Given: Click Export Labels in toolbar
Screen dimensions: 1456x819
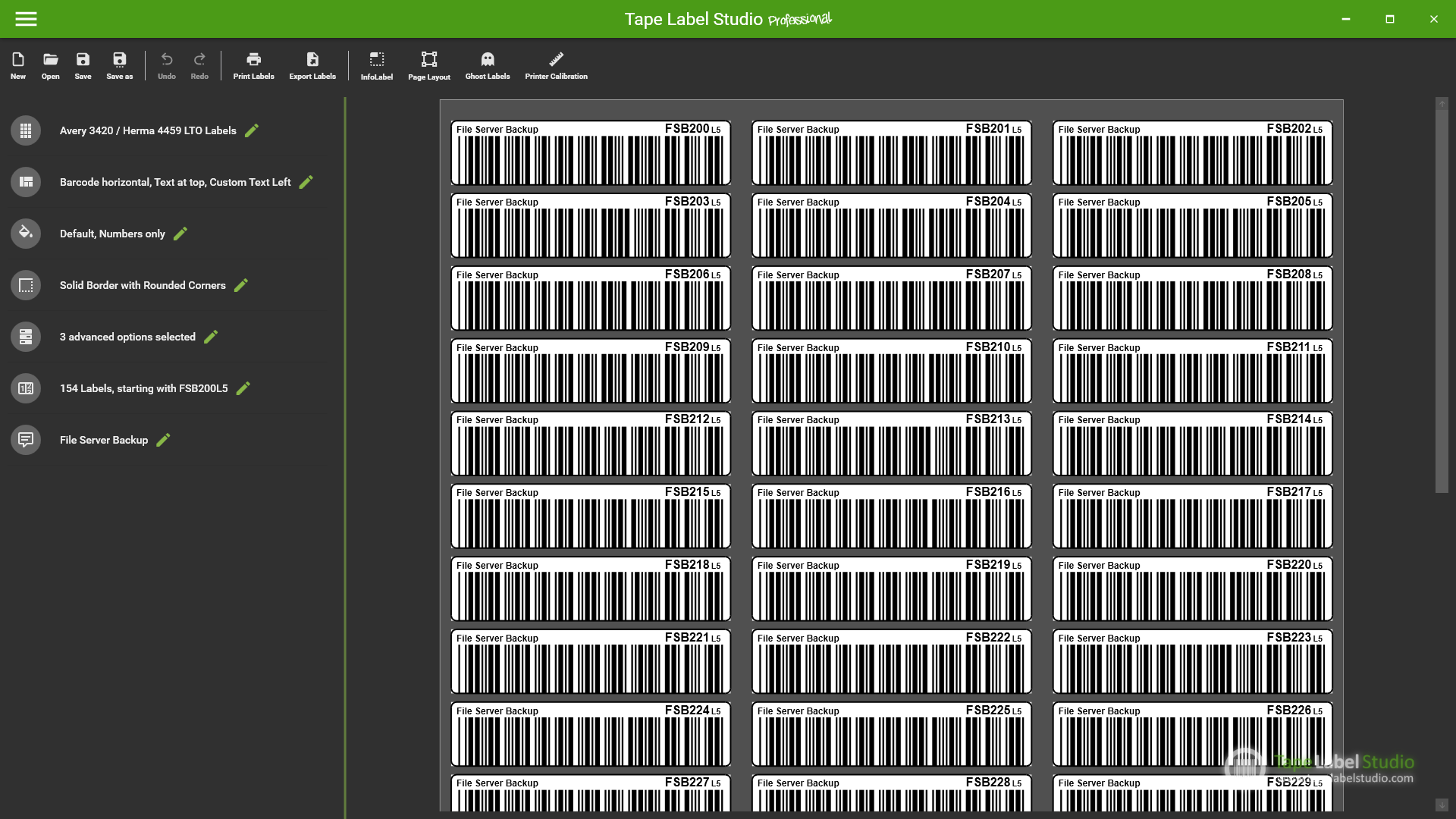Looking at the screenshot, I should coord(312,65).
